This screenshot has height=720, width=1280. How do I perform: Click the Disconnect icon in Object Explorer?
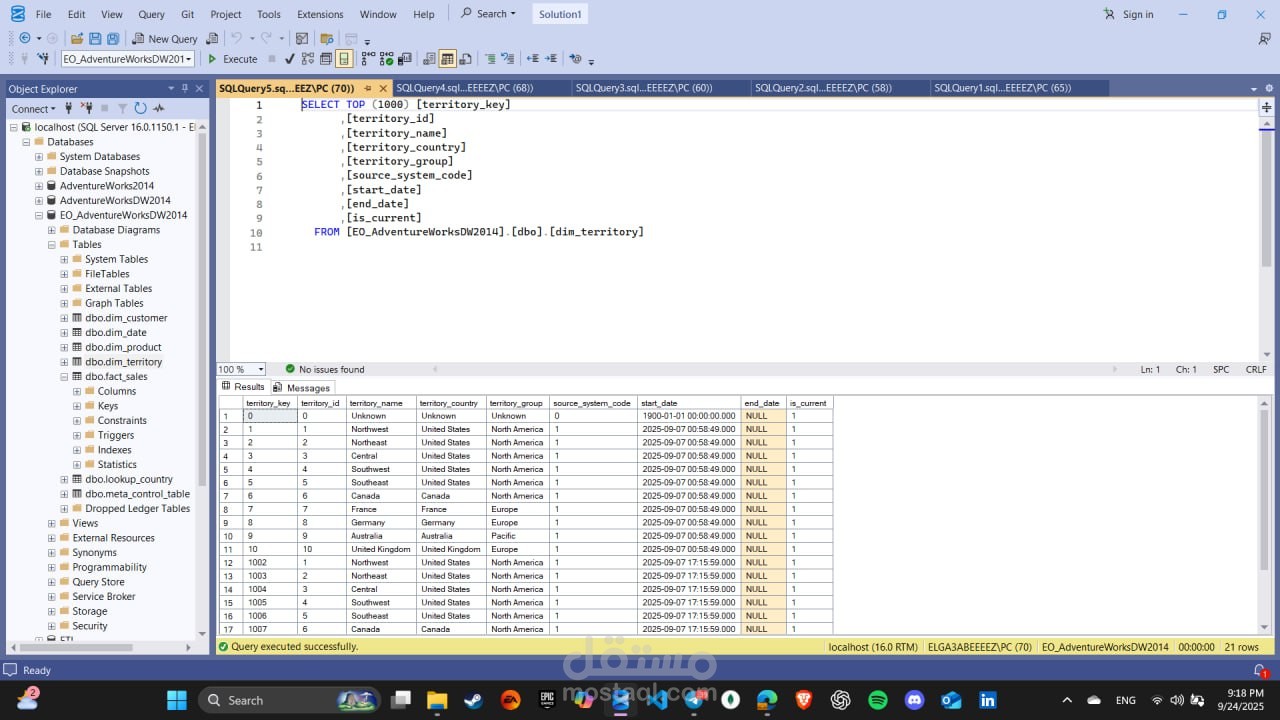pos(88,108)
